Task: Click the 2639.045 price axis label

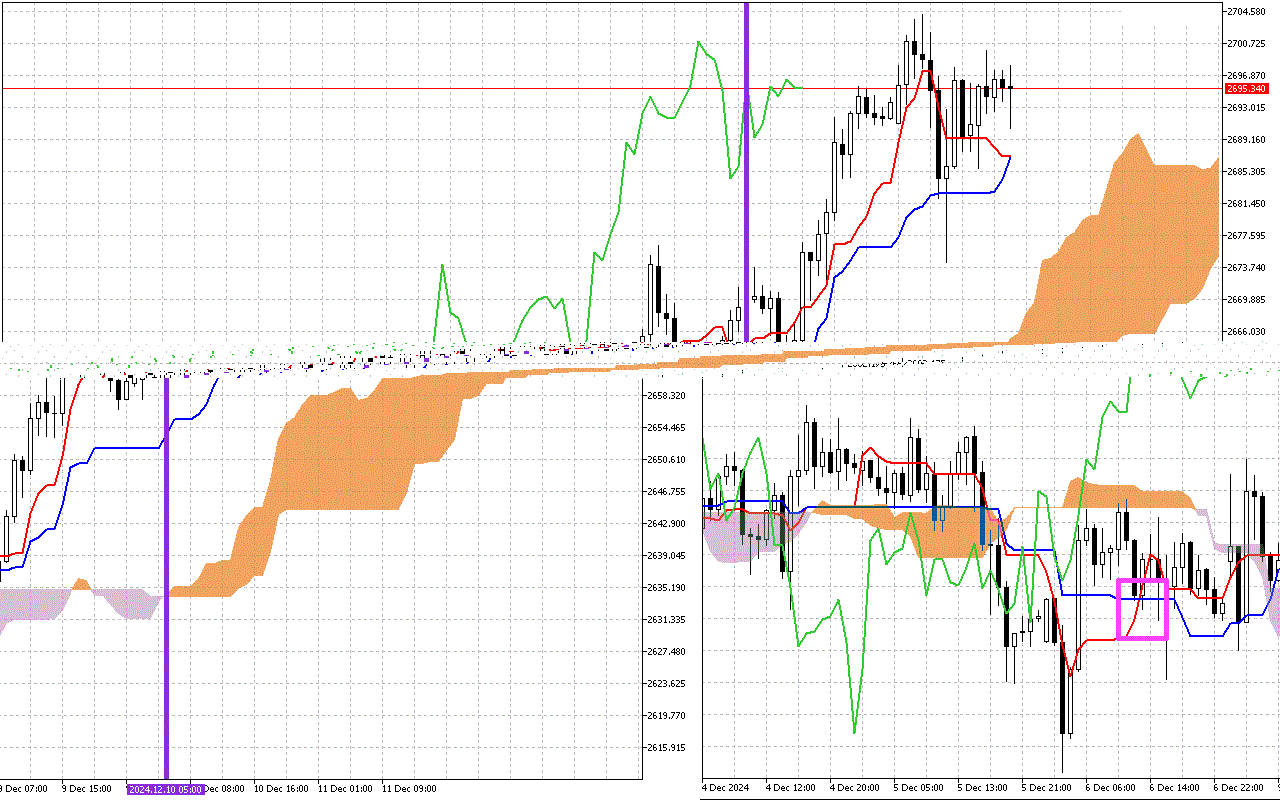Action: coord(666,556)
